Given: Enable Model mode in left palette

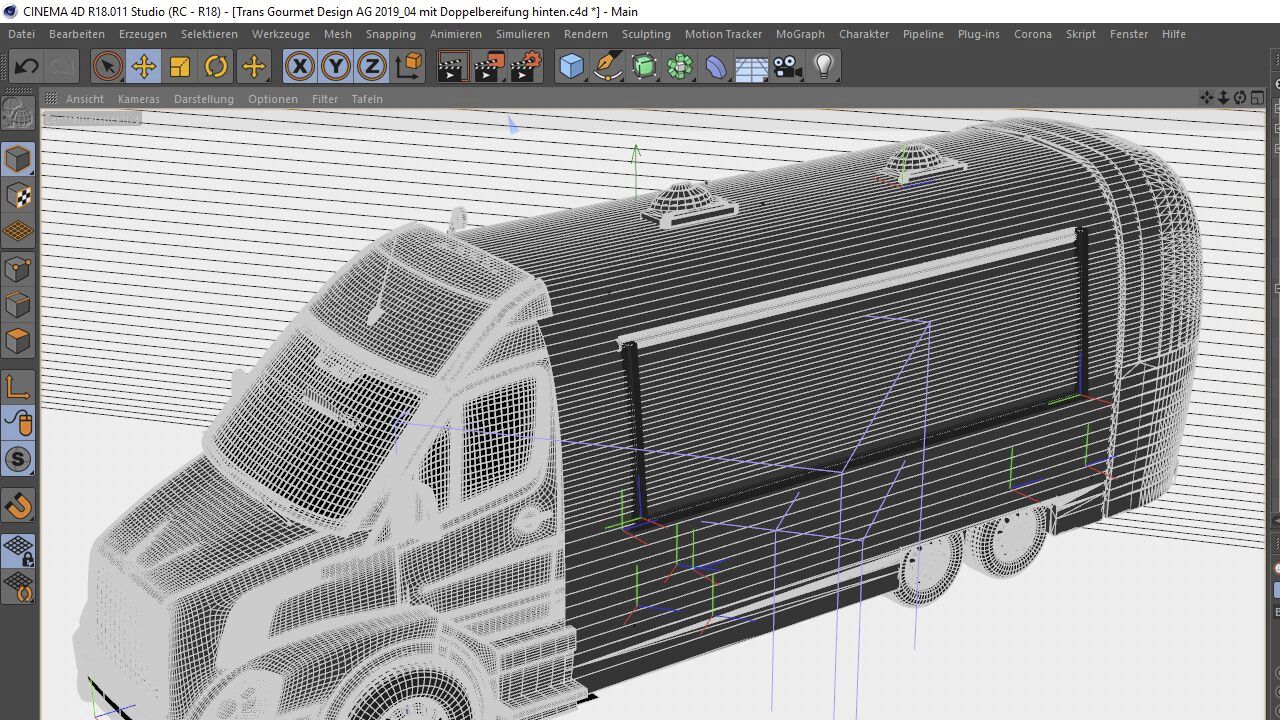Looking at the screenshot, I should point(18,159).
